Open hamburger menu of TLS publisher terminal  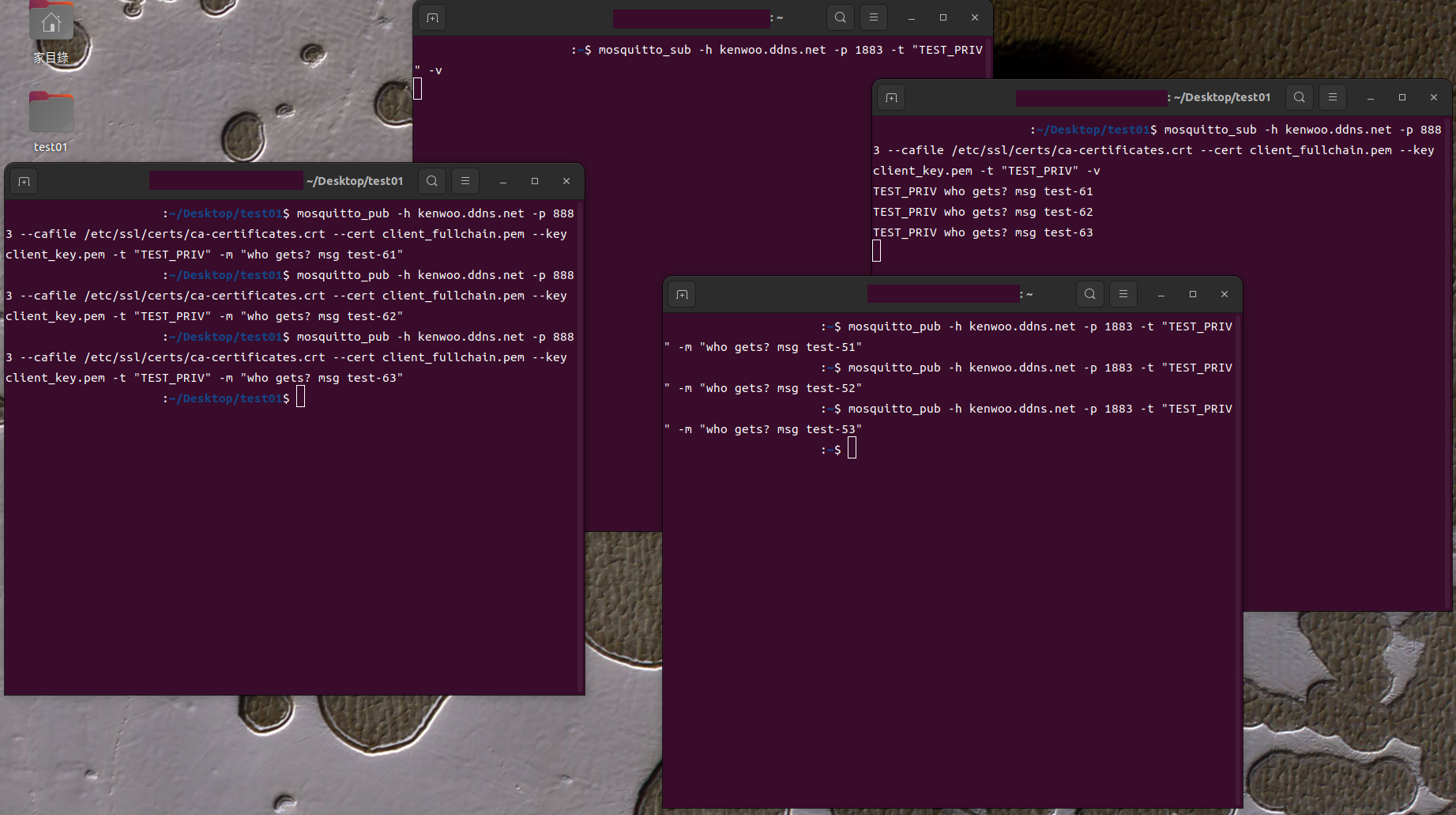(465, 181)
